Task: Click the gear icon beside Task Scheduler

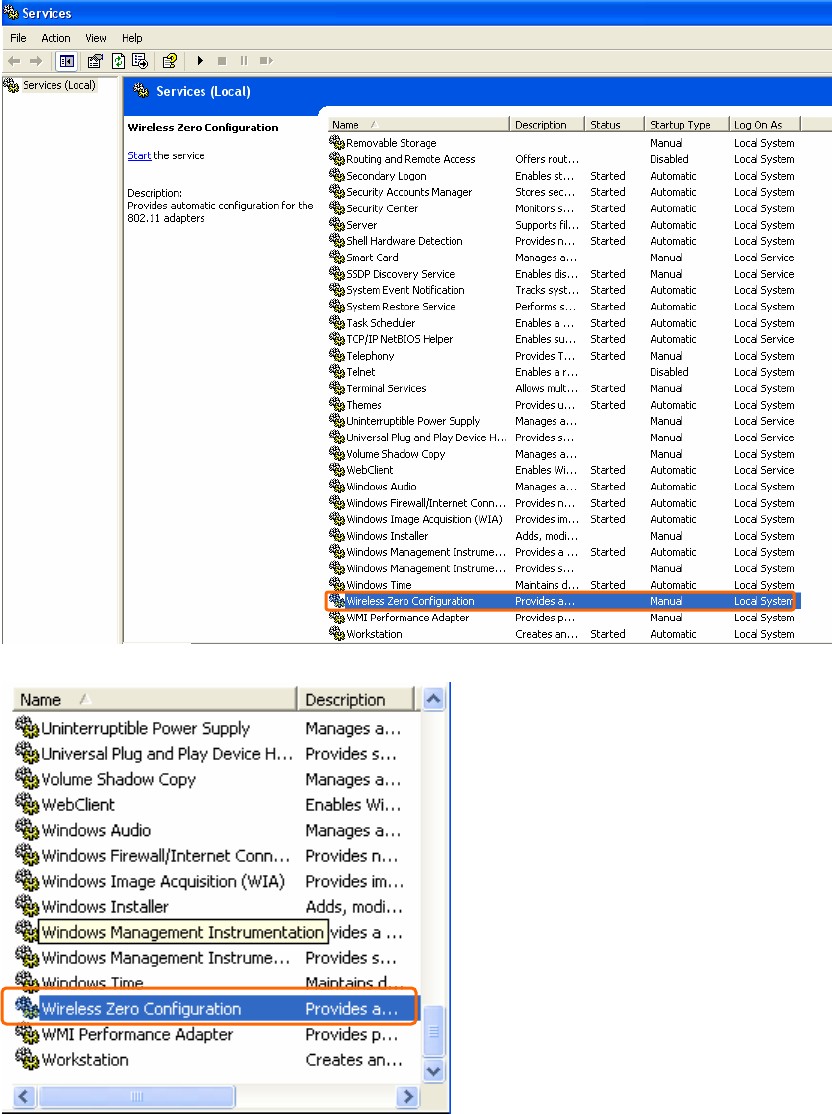Action: pos(337,322)
